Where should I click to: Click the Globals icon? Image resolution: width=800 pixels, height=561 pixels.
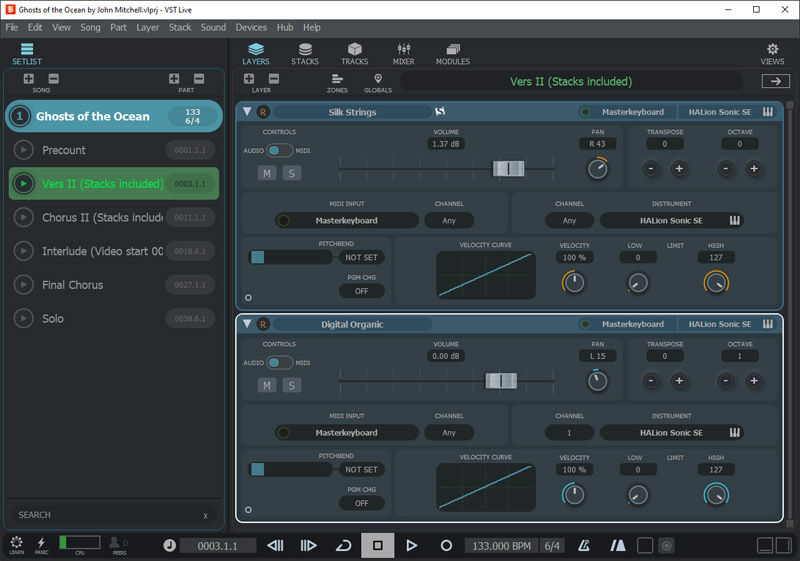(378, 83)
